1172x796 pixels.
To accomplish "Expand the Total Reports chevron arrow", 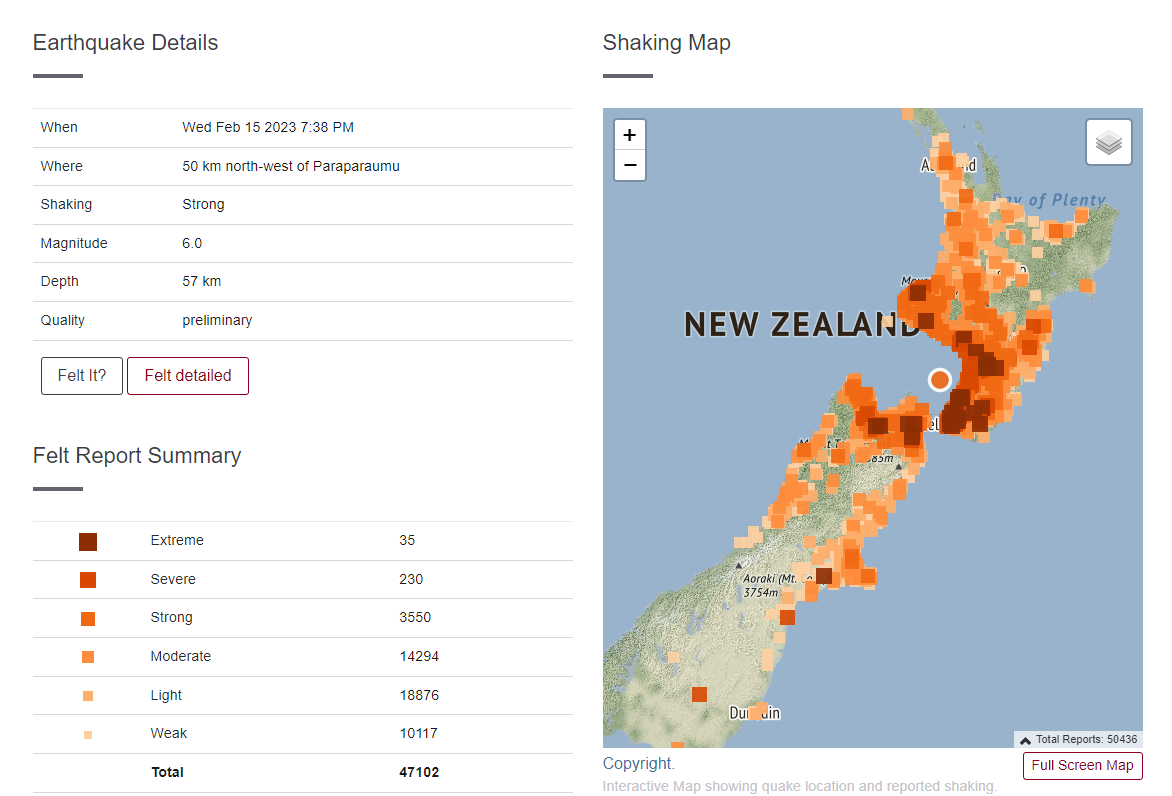I will point(1026,740).
